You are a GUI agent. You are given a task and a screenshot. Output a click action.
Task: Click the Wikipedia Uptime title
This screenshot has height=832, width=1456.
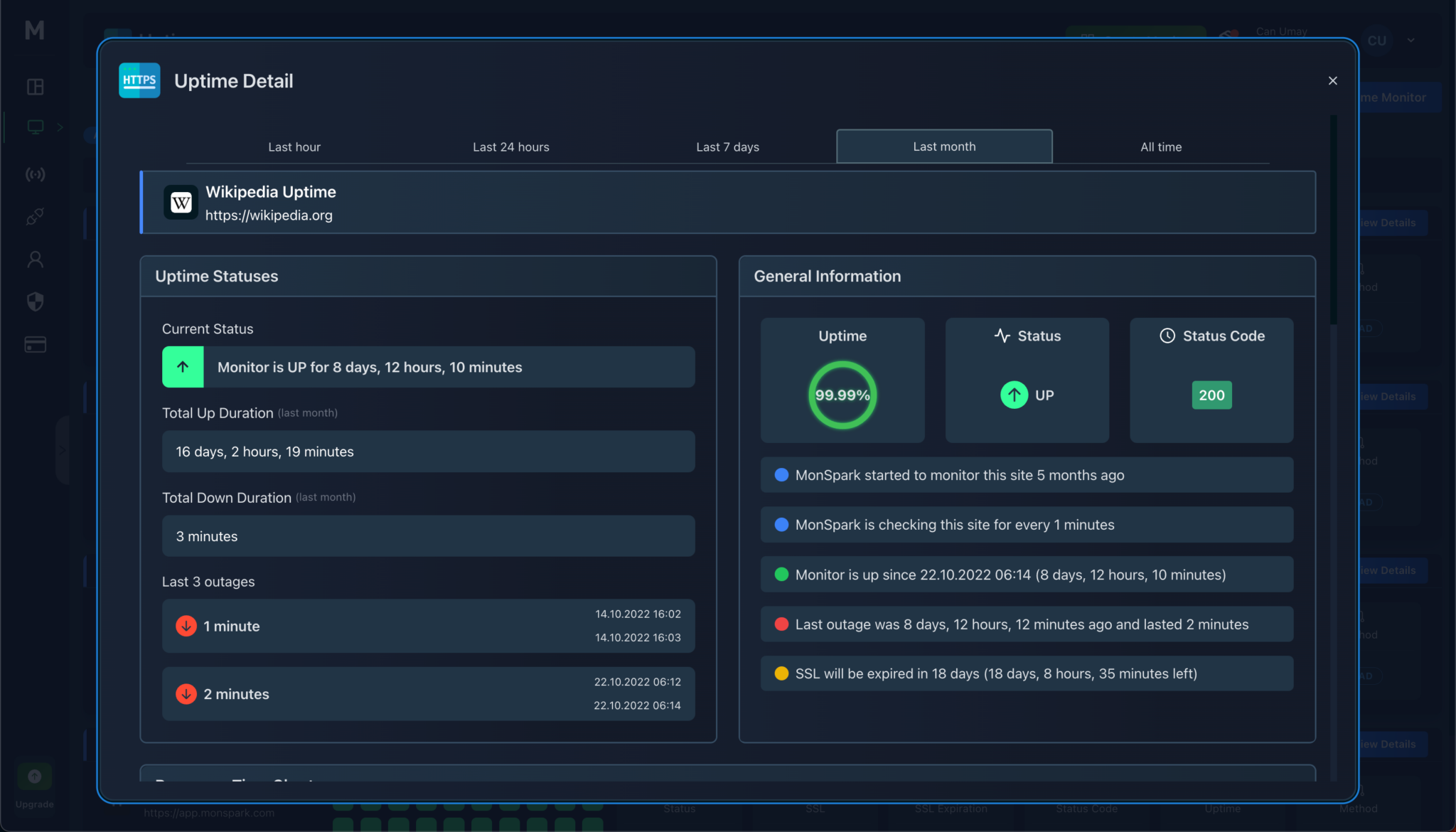271,192
